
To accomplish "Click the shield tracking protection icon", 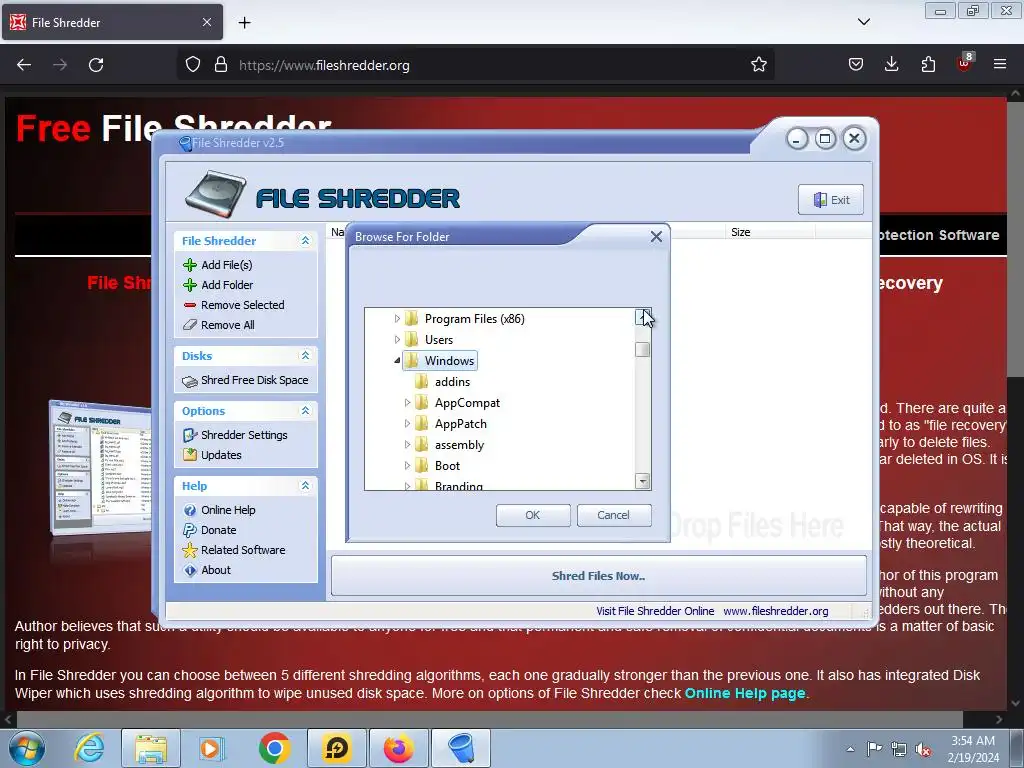I will point(193,65).
